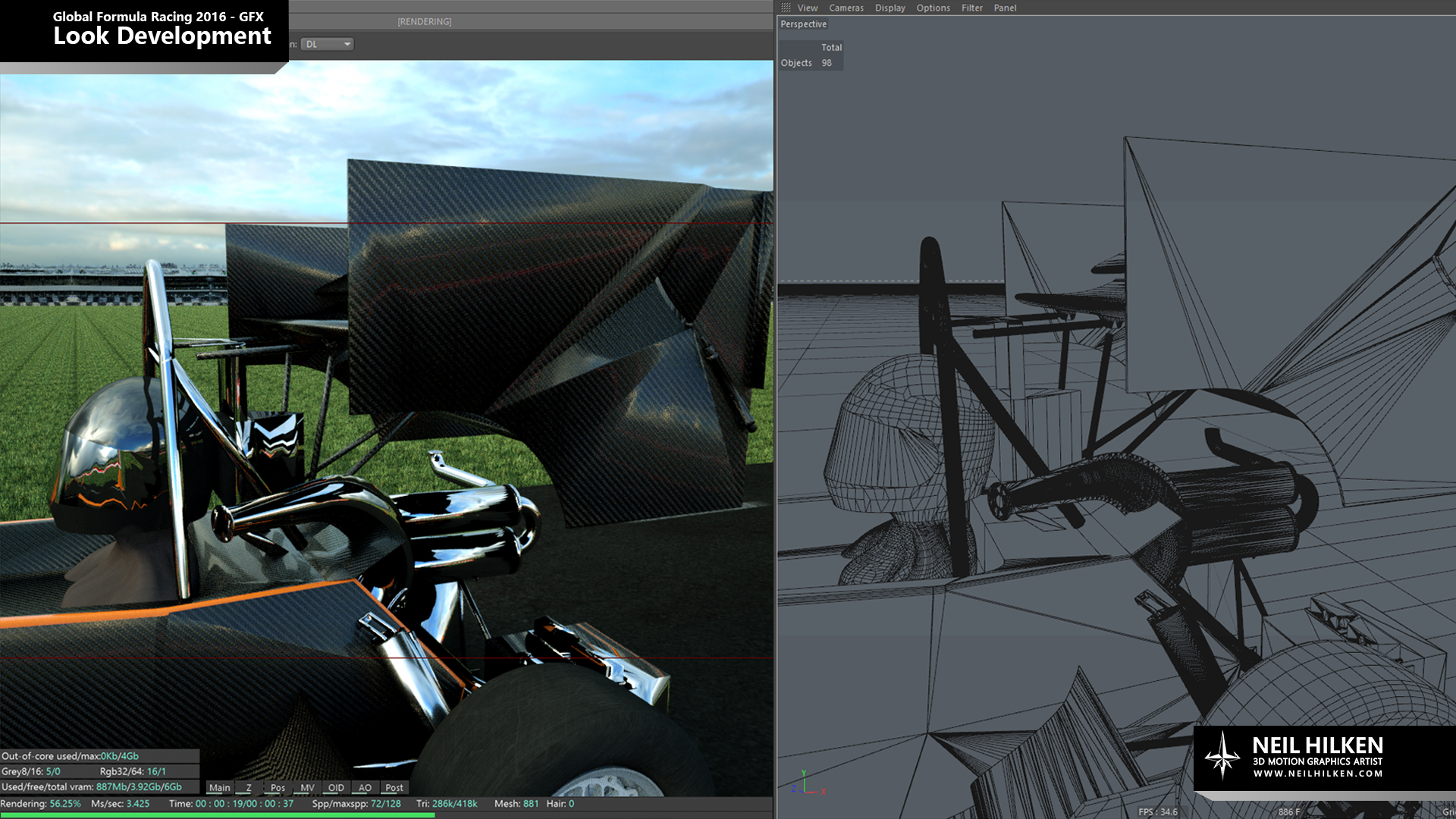
Task: Click the [RENDERING] window title label
Action: (424, 21)
